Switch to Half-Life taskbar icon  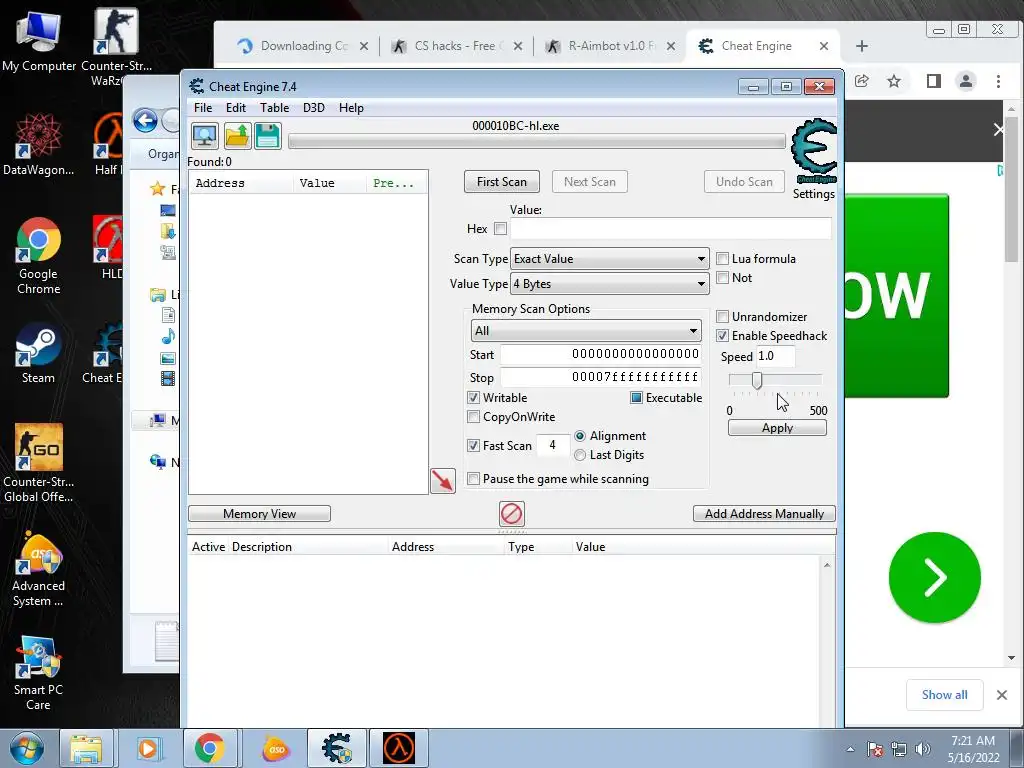(x=399, y=748)
